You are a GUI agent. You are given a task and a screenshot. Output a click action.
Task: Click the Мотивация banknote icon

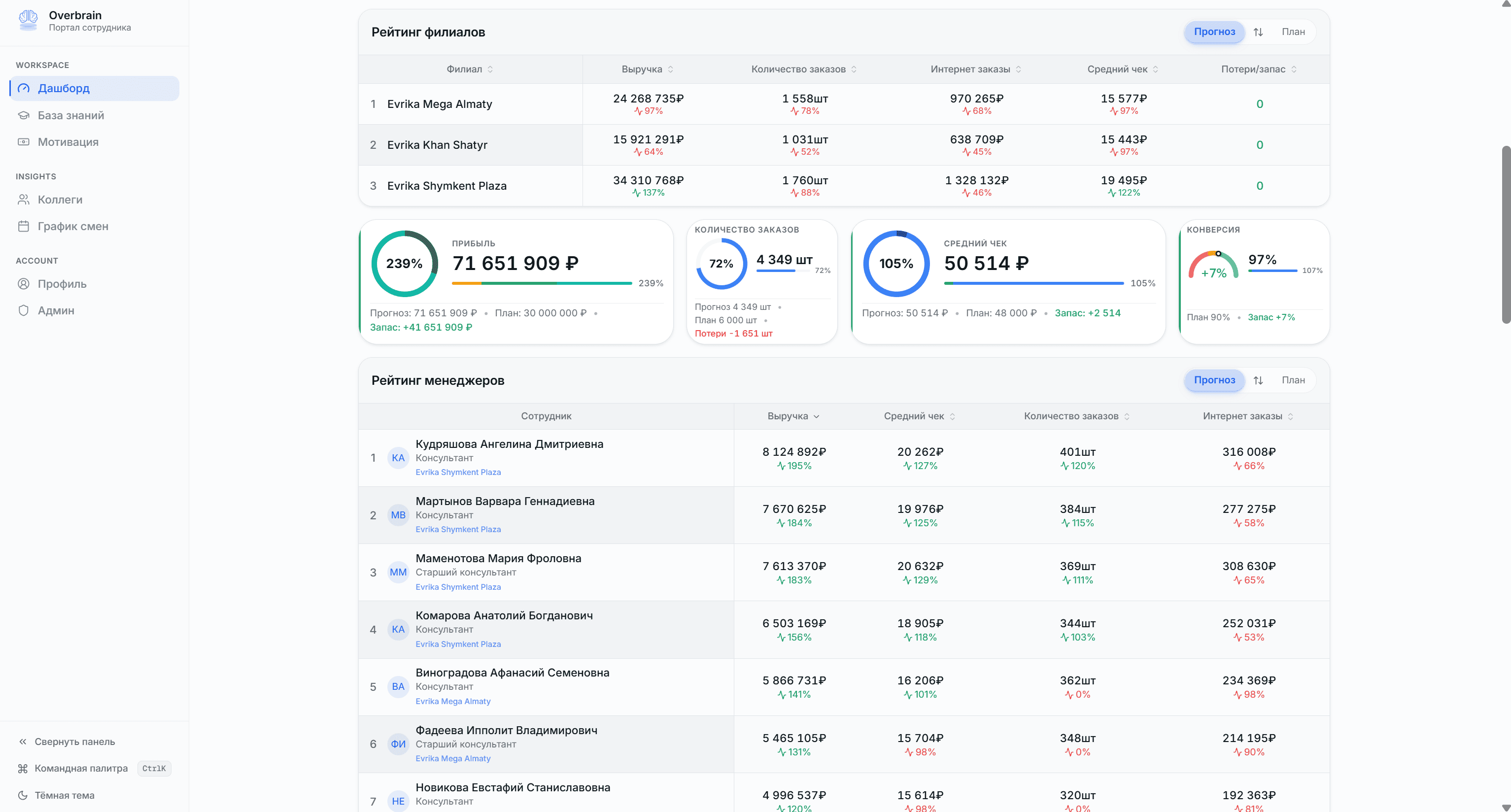coord(24,142)
